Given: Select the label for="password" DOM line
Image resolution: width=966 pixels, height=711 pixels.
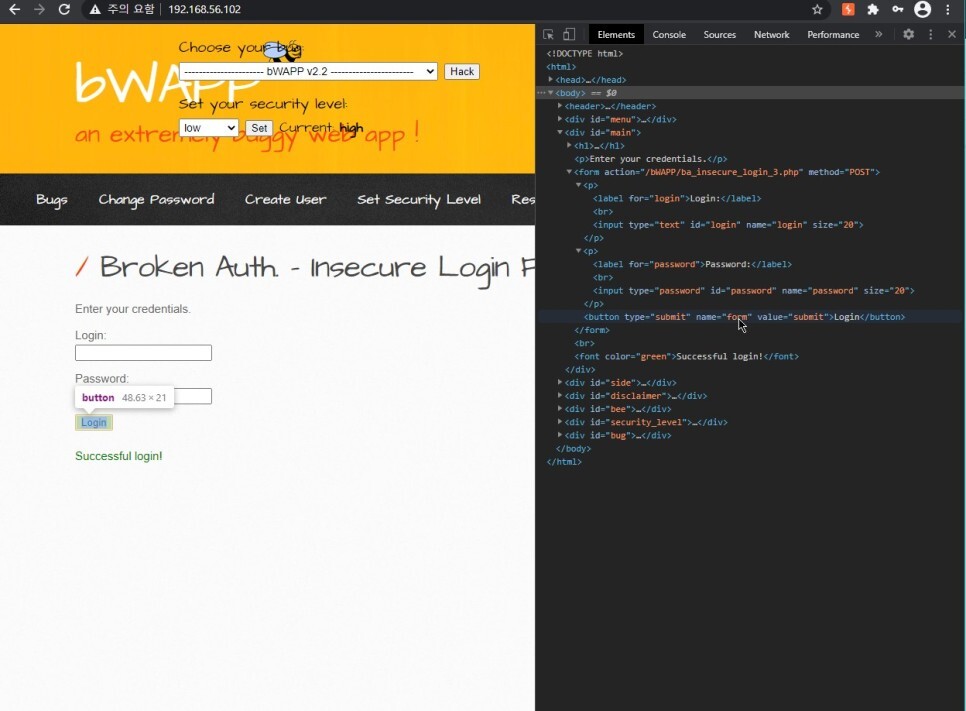Looking at the screenshot, I should (692, 264).
